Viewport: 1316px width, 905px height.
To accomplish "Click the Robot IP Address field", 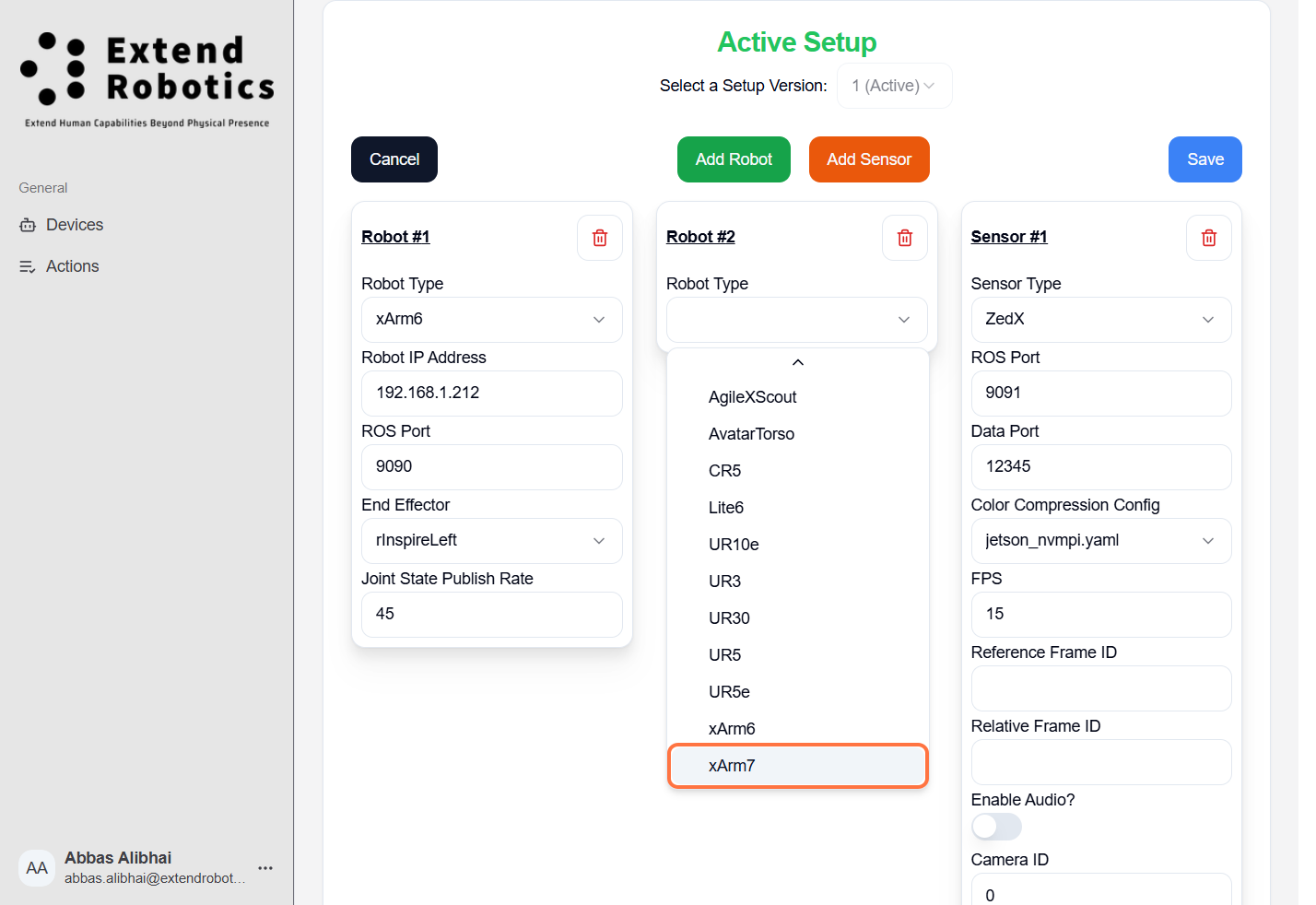I will 491,394.
